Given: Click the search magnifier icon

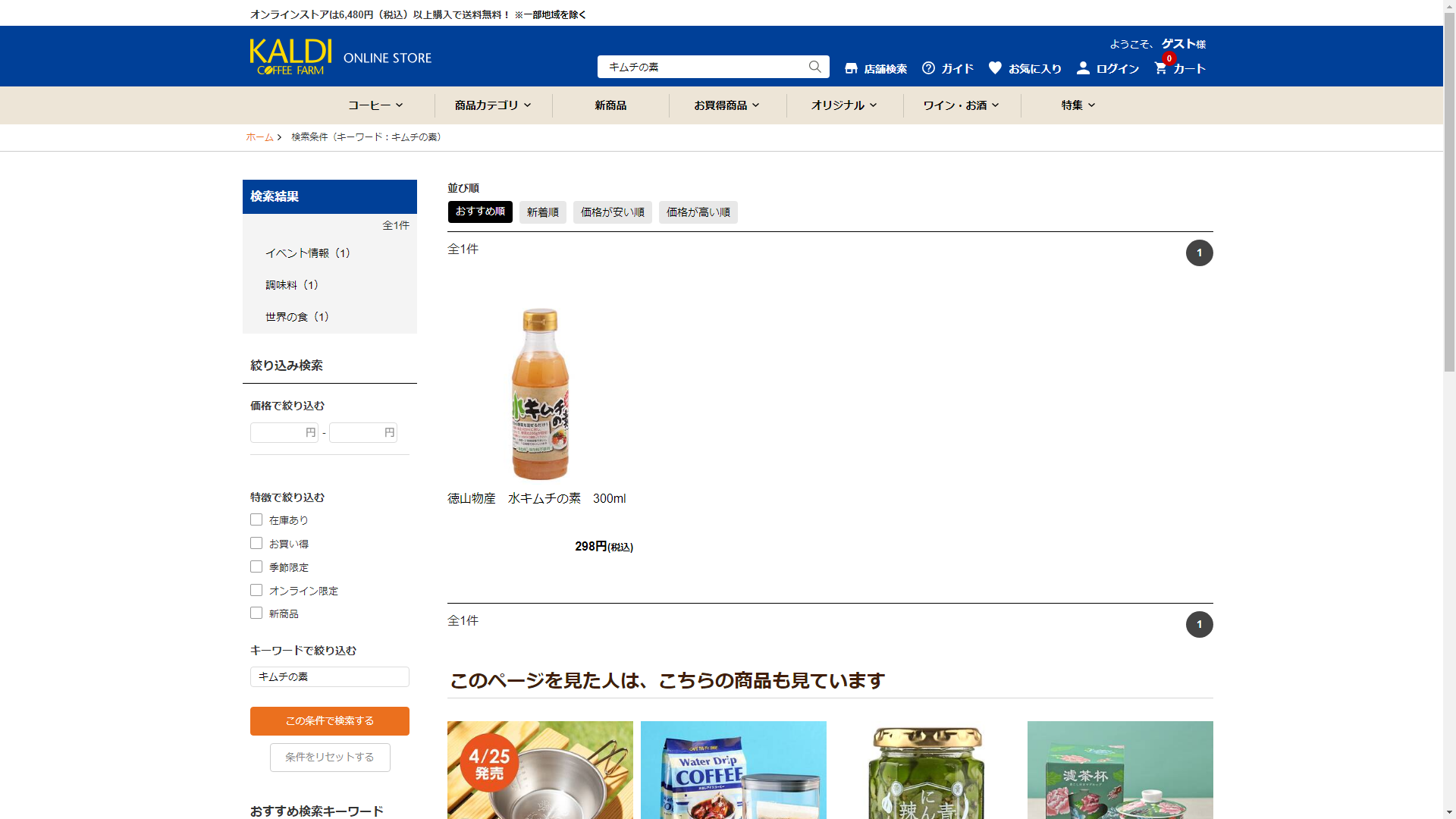Looking at the screenshot, I should click(x=814, y=67).
